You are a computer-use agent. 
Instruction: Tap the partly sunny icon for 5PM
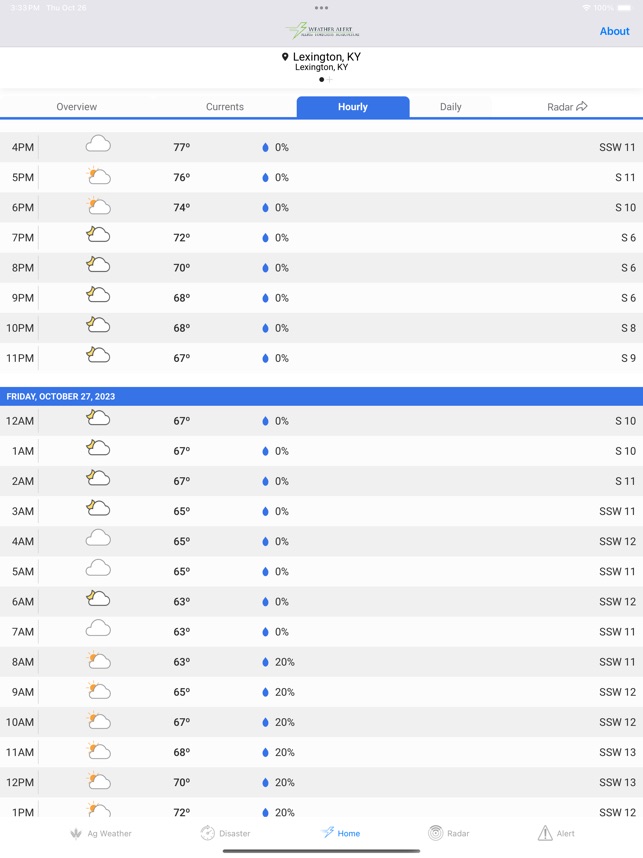click(x=99, y=176)
